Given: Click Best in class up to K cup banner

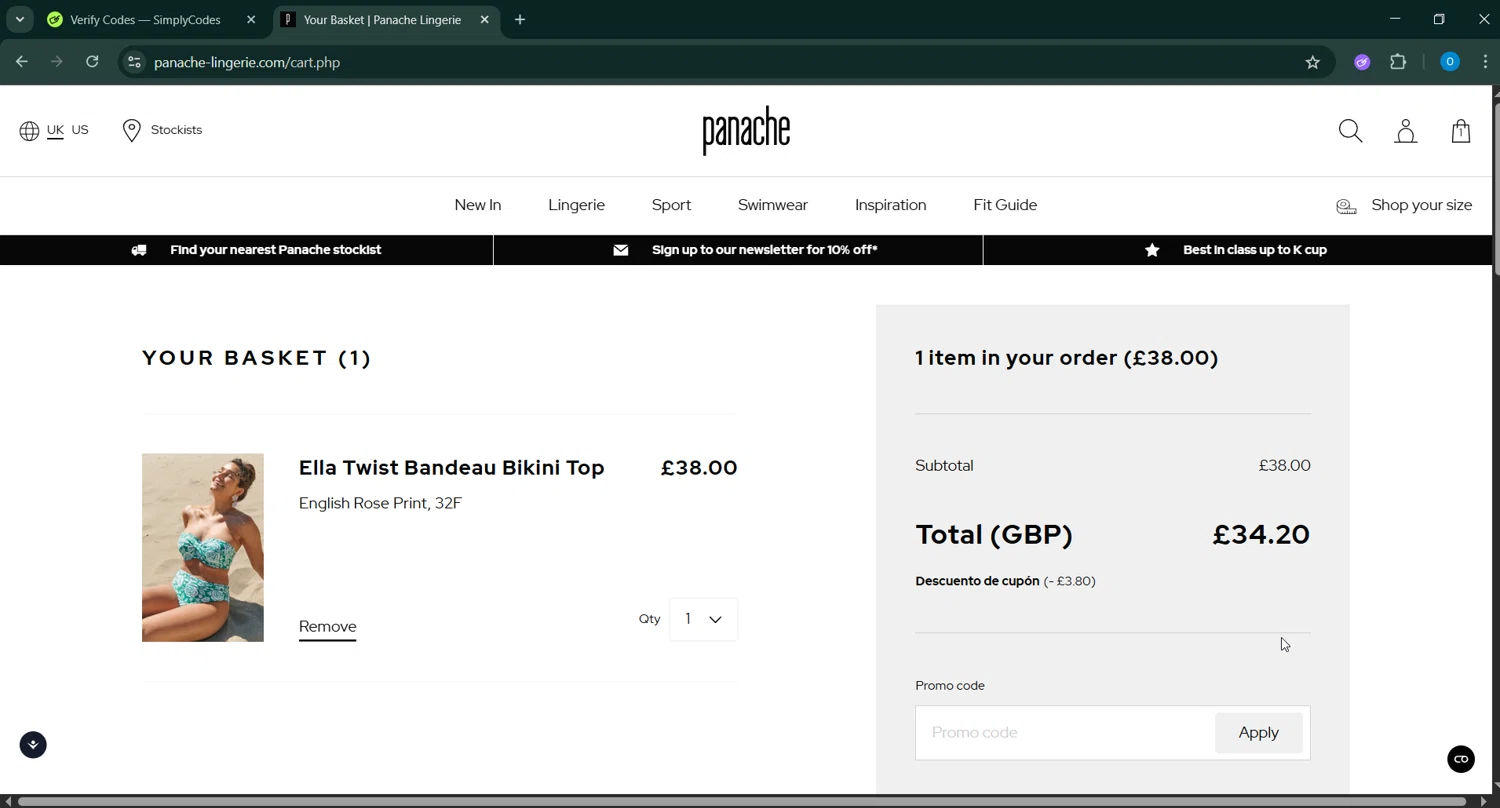Looking at the screenshot, I should [1254, 250].
